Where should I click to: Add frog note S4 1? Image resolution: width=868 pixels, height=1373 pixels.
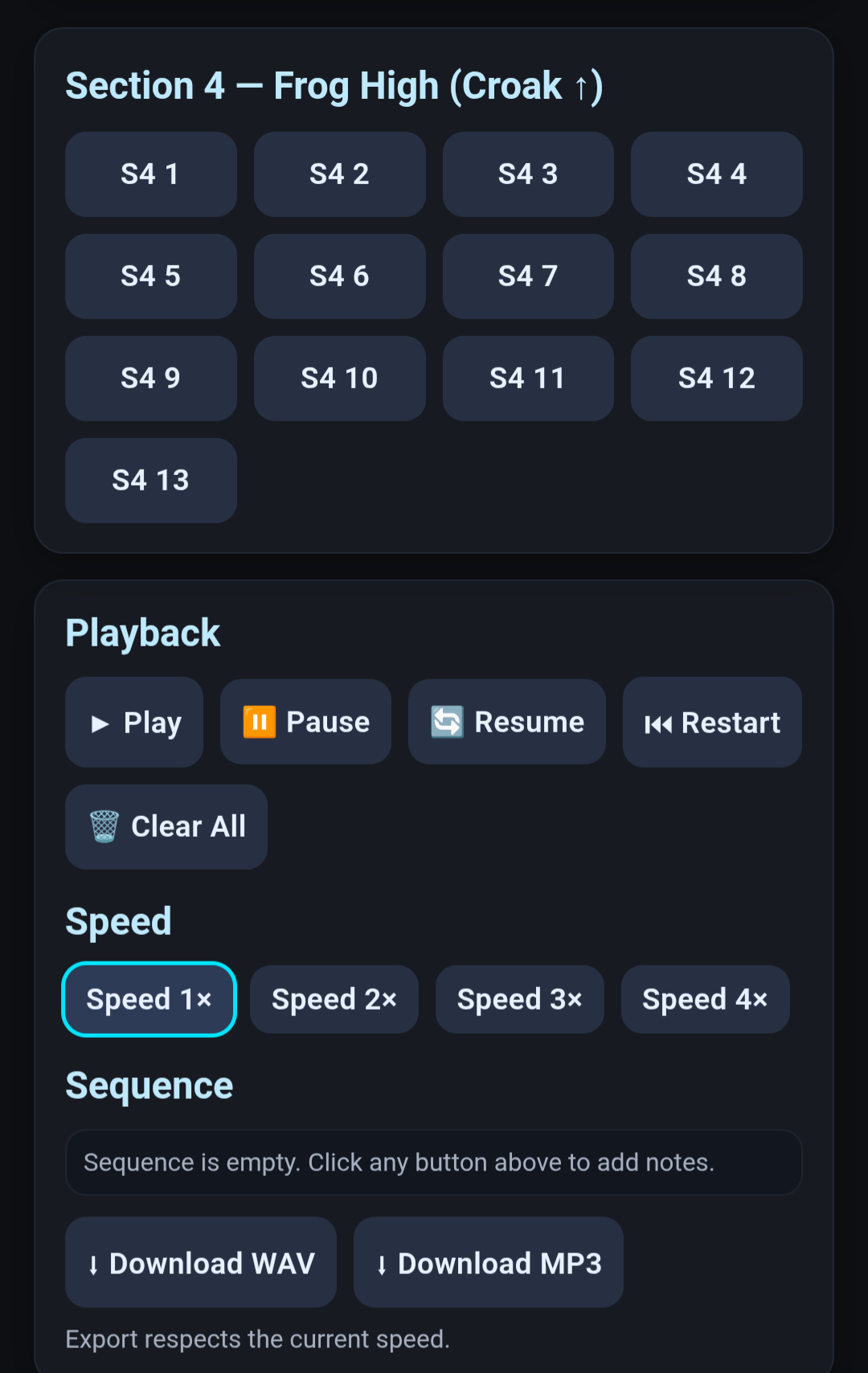tap(151, 174)
